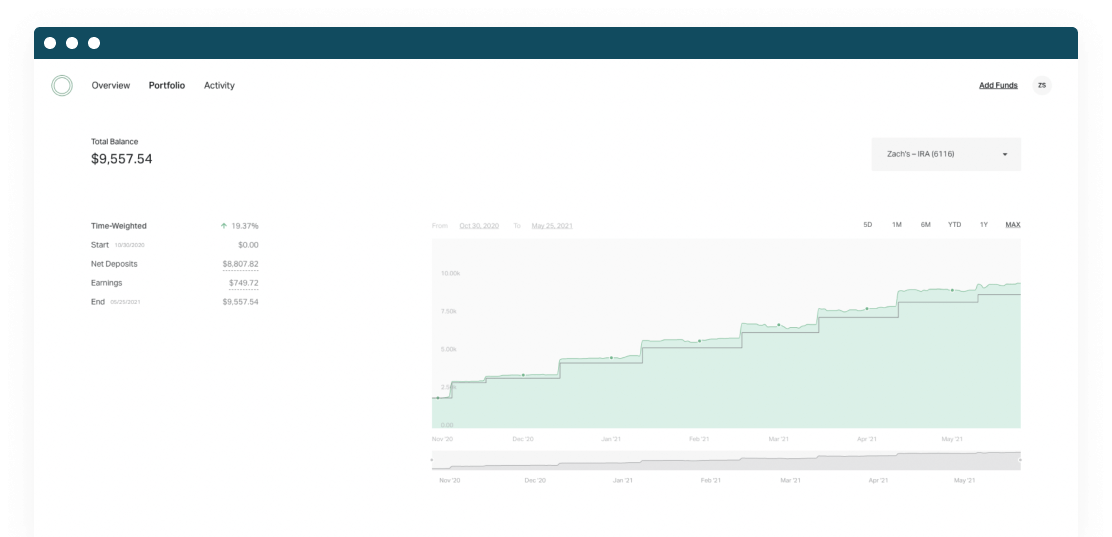The image size is (1112, 537).
Task: Click the right handle of range slider
Action: coord(1019,460)
